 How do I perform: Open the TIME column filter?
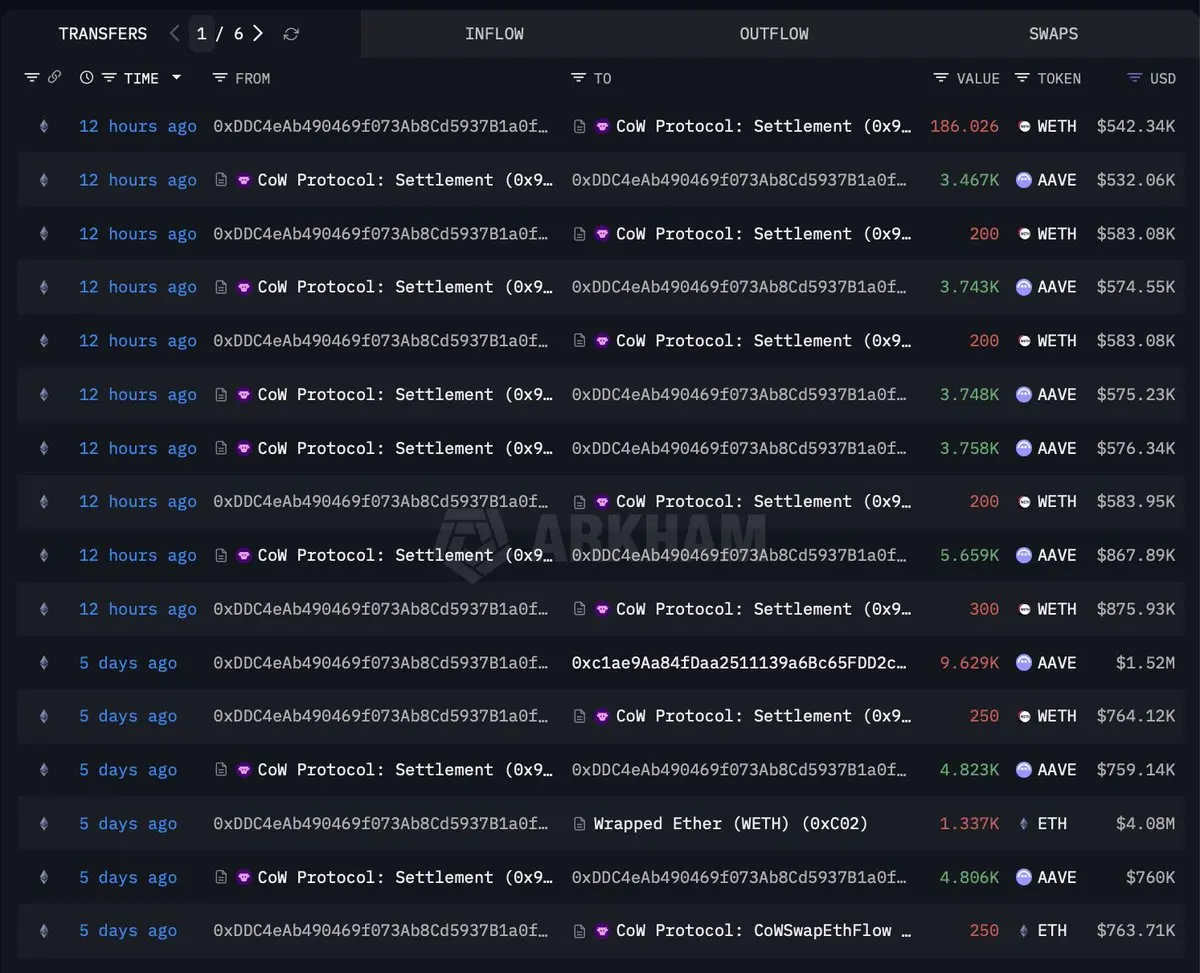(109, 78)
